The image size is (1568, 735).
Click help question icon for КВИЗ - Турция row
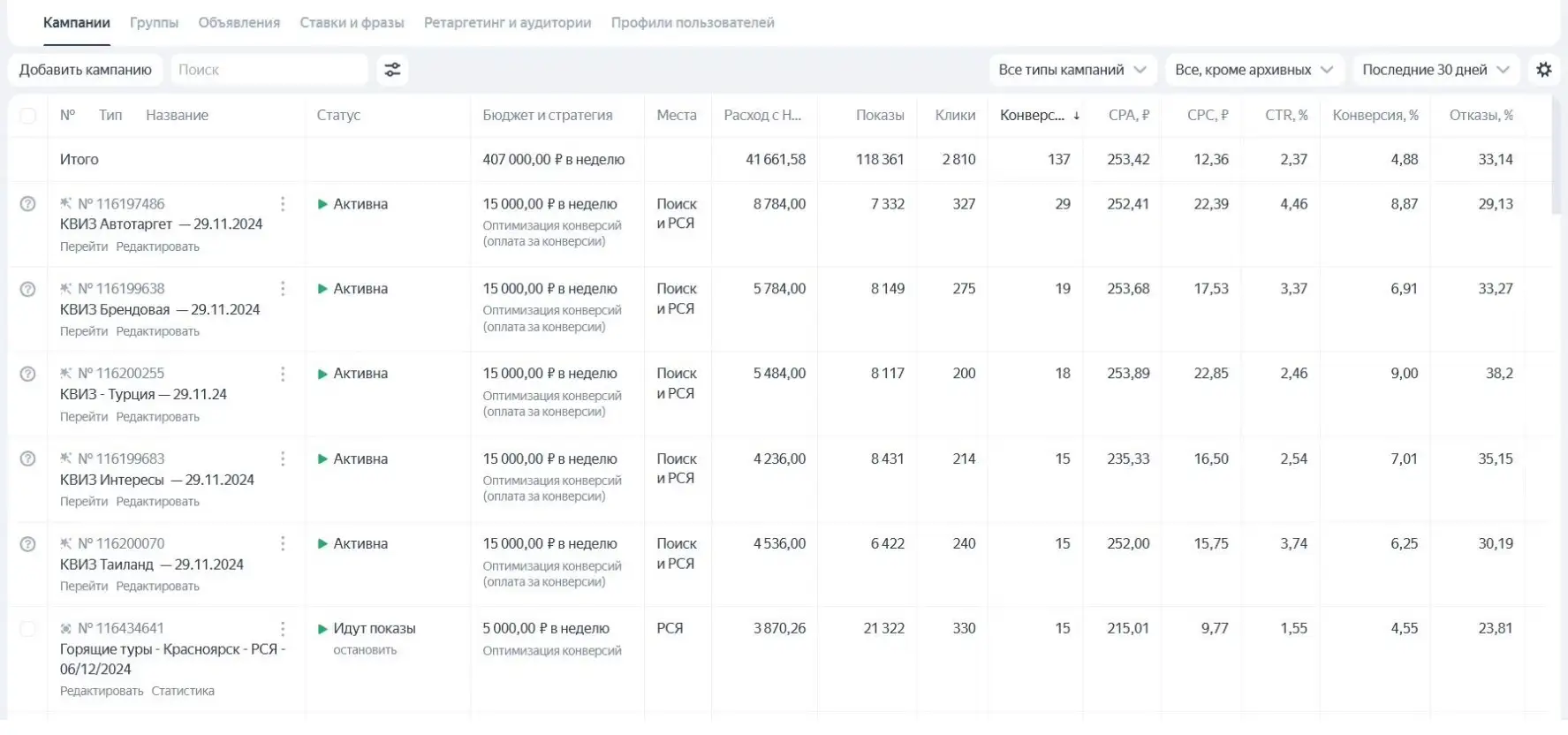[28, 374]
